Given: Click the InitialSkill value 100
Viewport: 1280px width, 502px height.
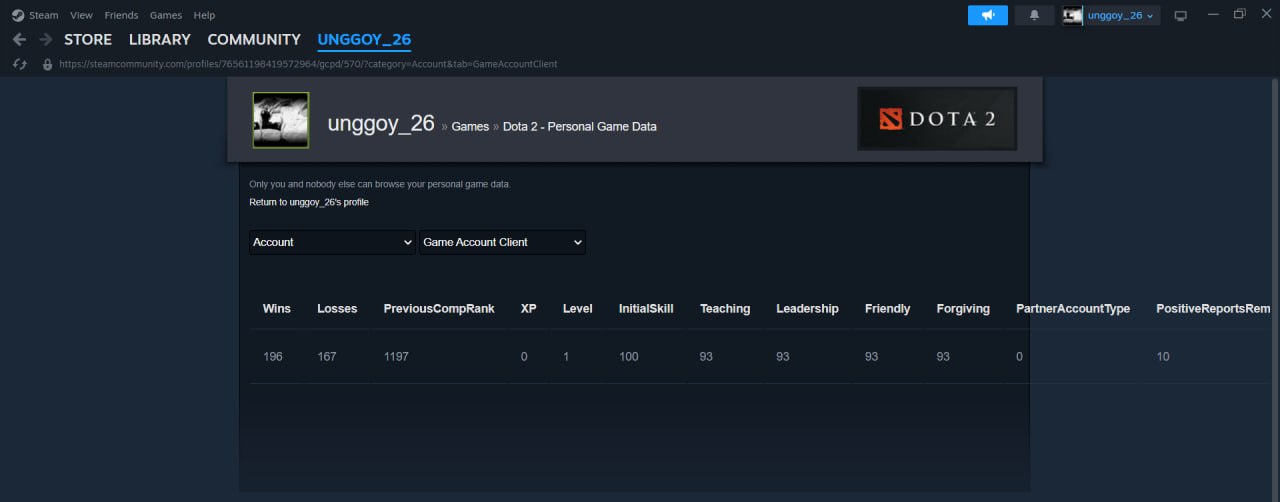Looking at the screenshot, I should tap(629, 357).
